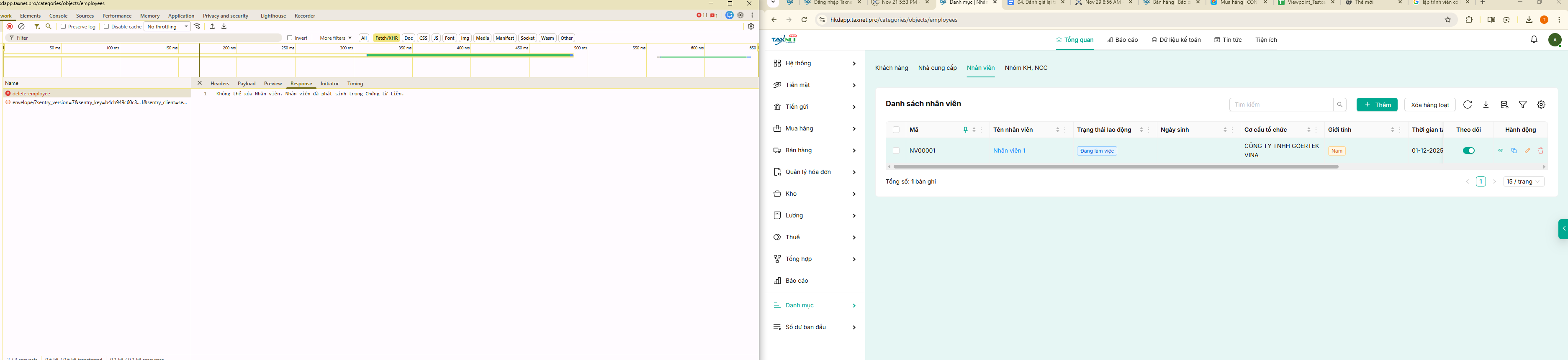Clear the DevTools network log
The height and width of the screenshot is (360, 1568).
pyautogui.click(x=22, y=27)
